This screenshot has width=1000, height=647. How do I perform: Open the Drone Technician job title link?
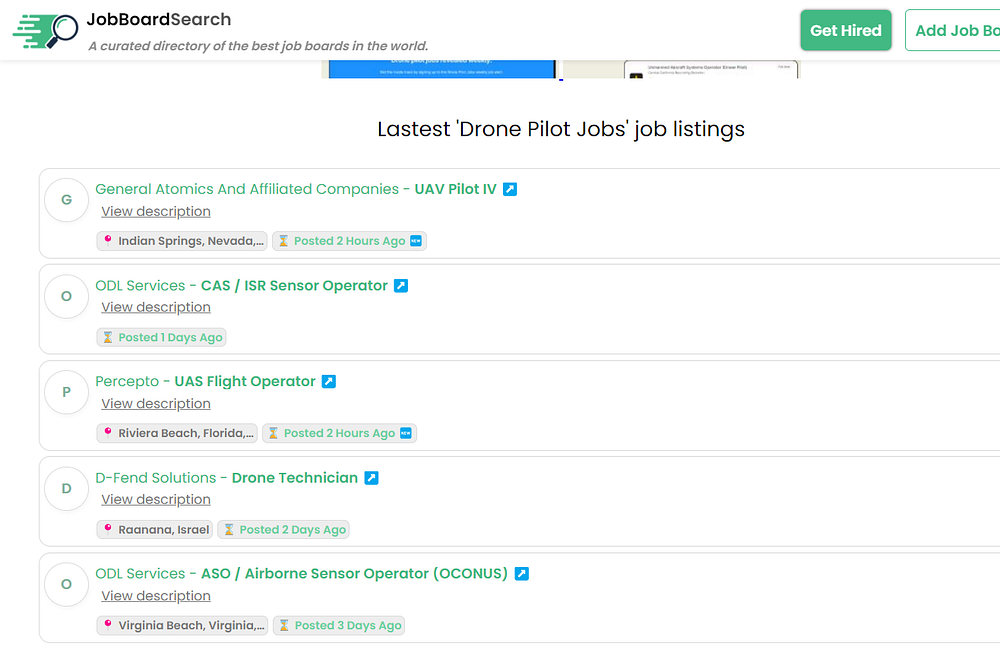coord(294,478)
